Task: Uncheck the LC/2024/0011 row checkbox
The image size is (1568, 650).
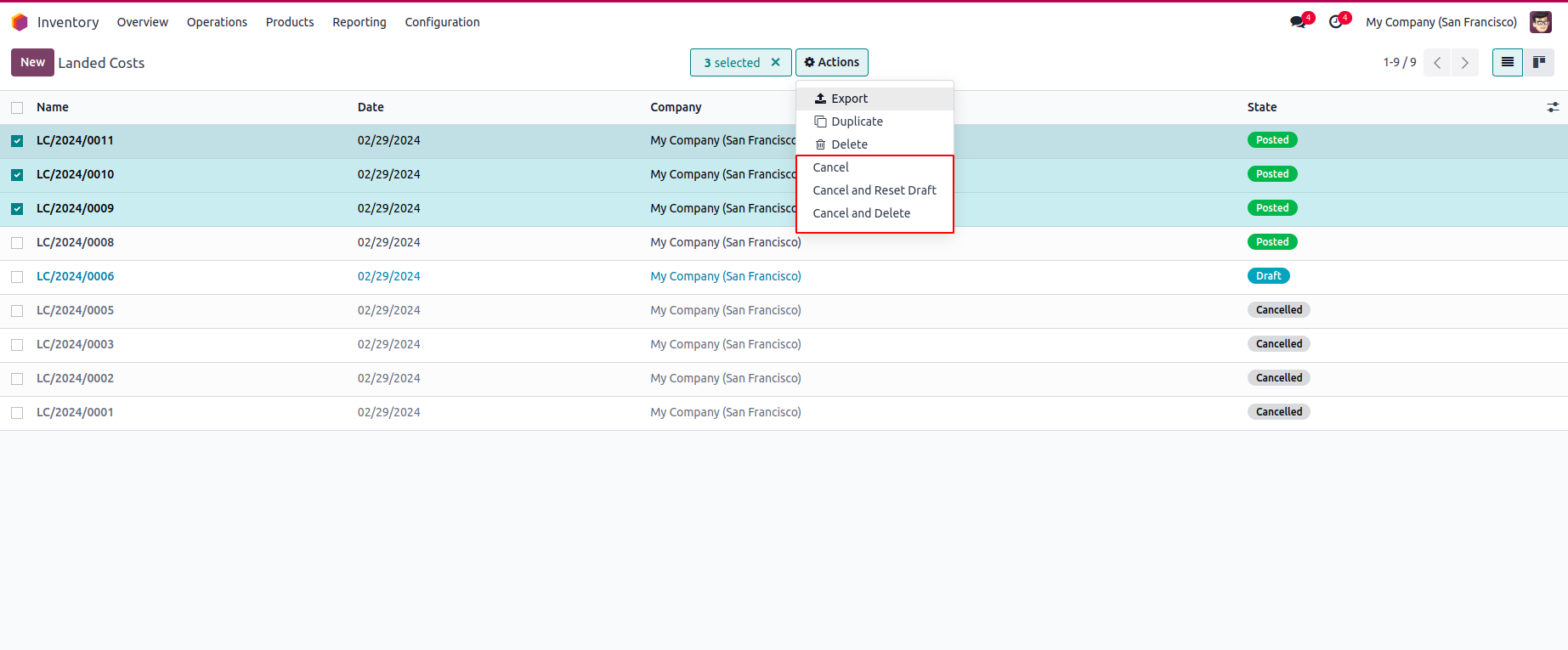Action: pos(17,141)
